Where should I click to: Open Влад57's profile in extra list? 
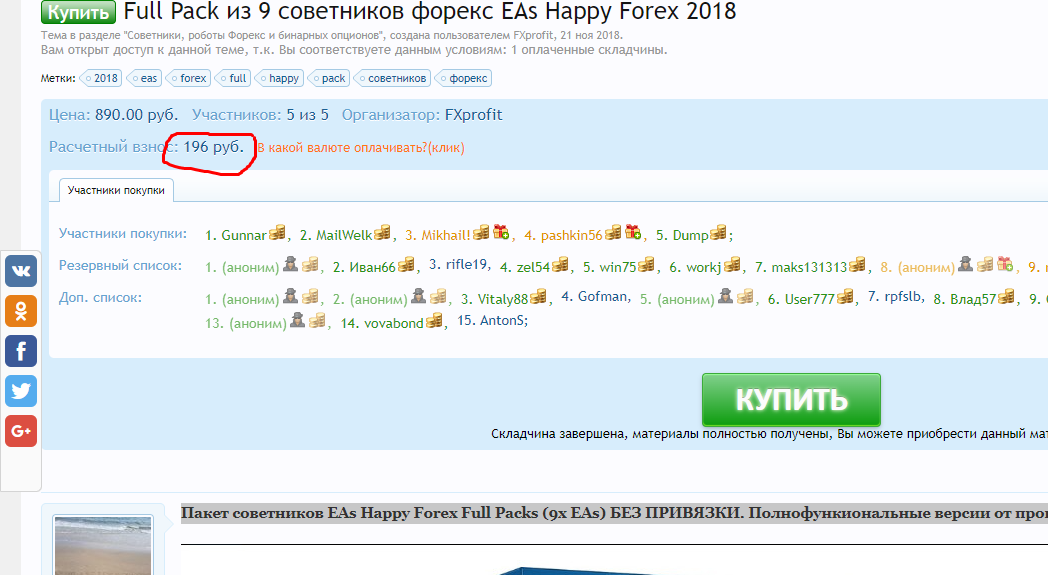coord(973,300)
